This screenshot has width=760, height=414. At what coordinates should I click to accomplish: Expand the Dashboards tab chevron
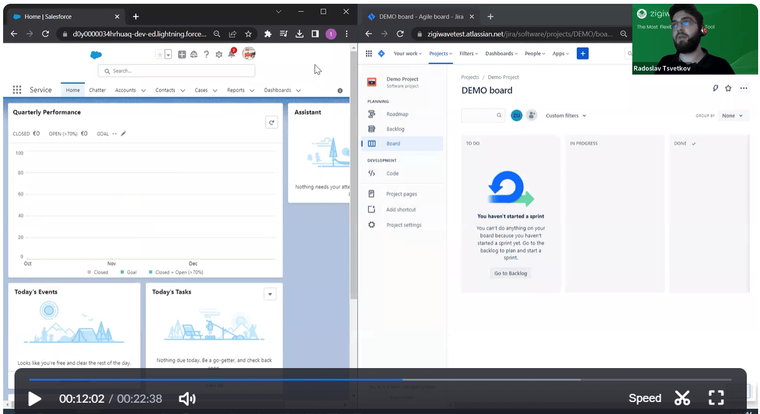[298, 91]
